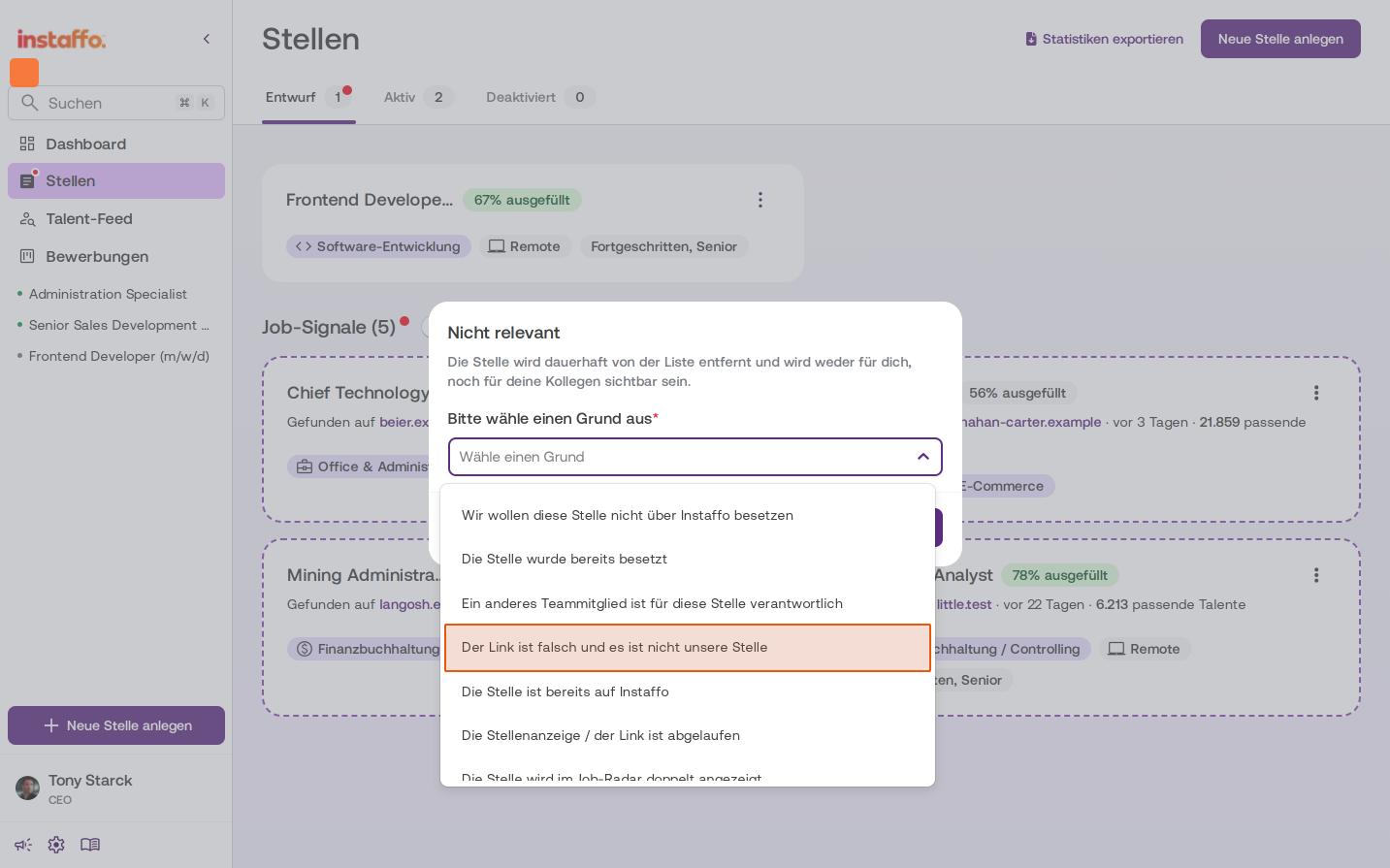Select 'Ein anderes Teammitglied ist verantwortlich' option
This screenshot has height=868, width=1390.
point(688,603)
